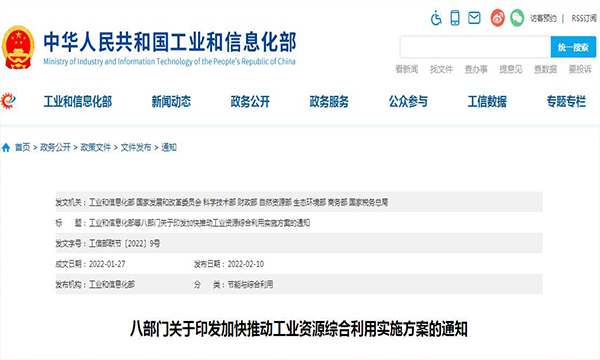Focus the search input field

pos(475,47)
